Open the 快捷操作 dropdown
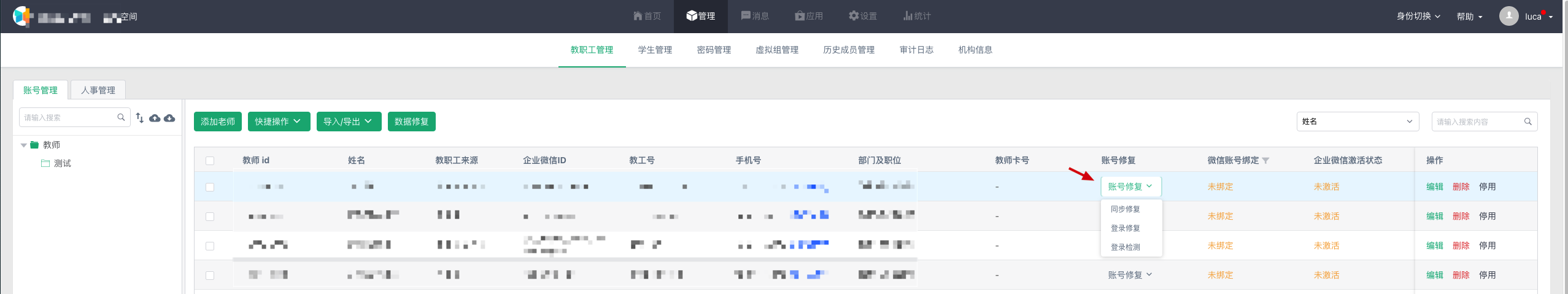 (x=279, y=122)
